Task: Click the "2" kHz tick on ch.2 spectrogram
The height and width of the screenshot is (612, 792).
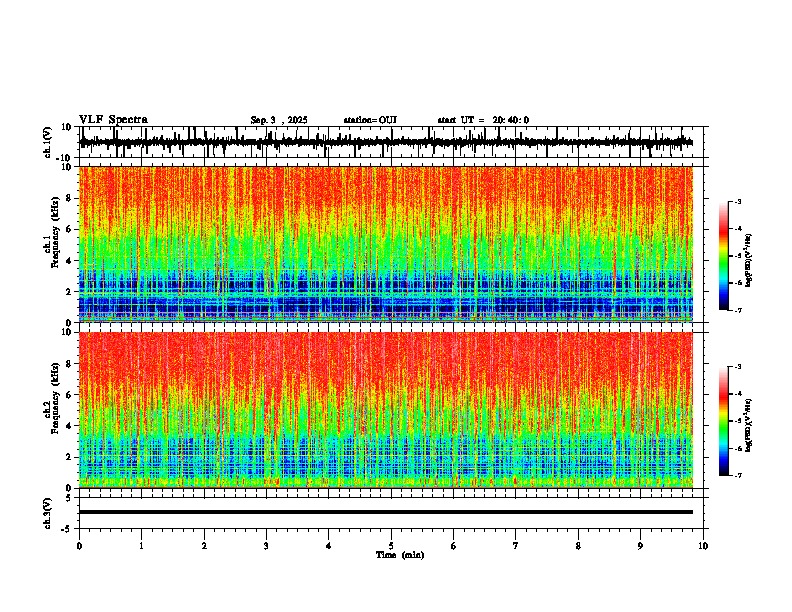Action: coord(69,457)
